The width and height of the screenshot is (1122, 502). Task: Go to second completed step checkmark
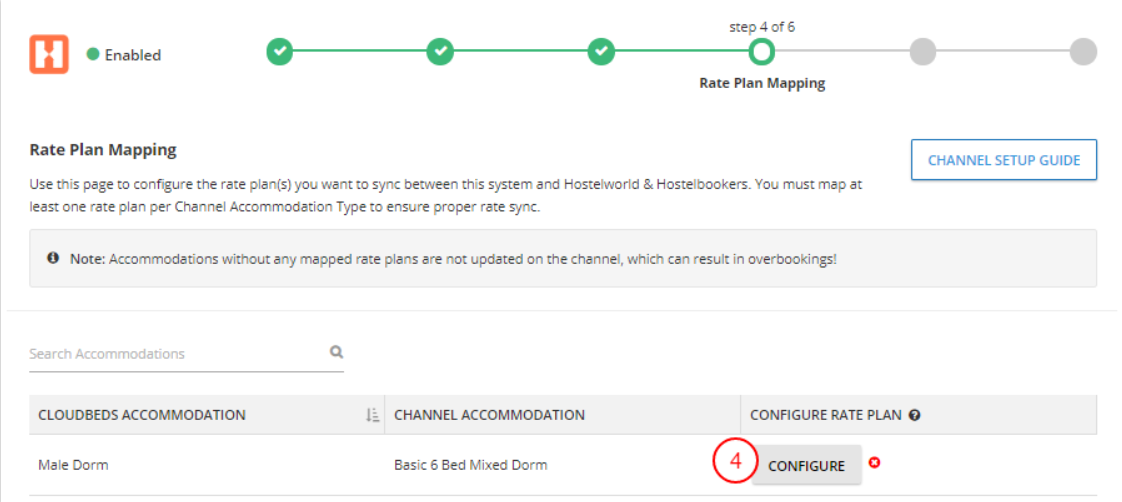click(x=440, y=51)
